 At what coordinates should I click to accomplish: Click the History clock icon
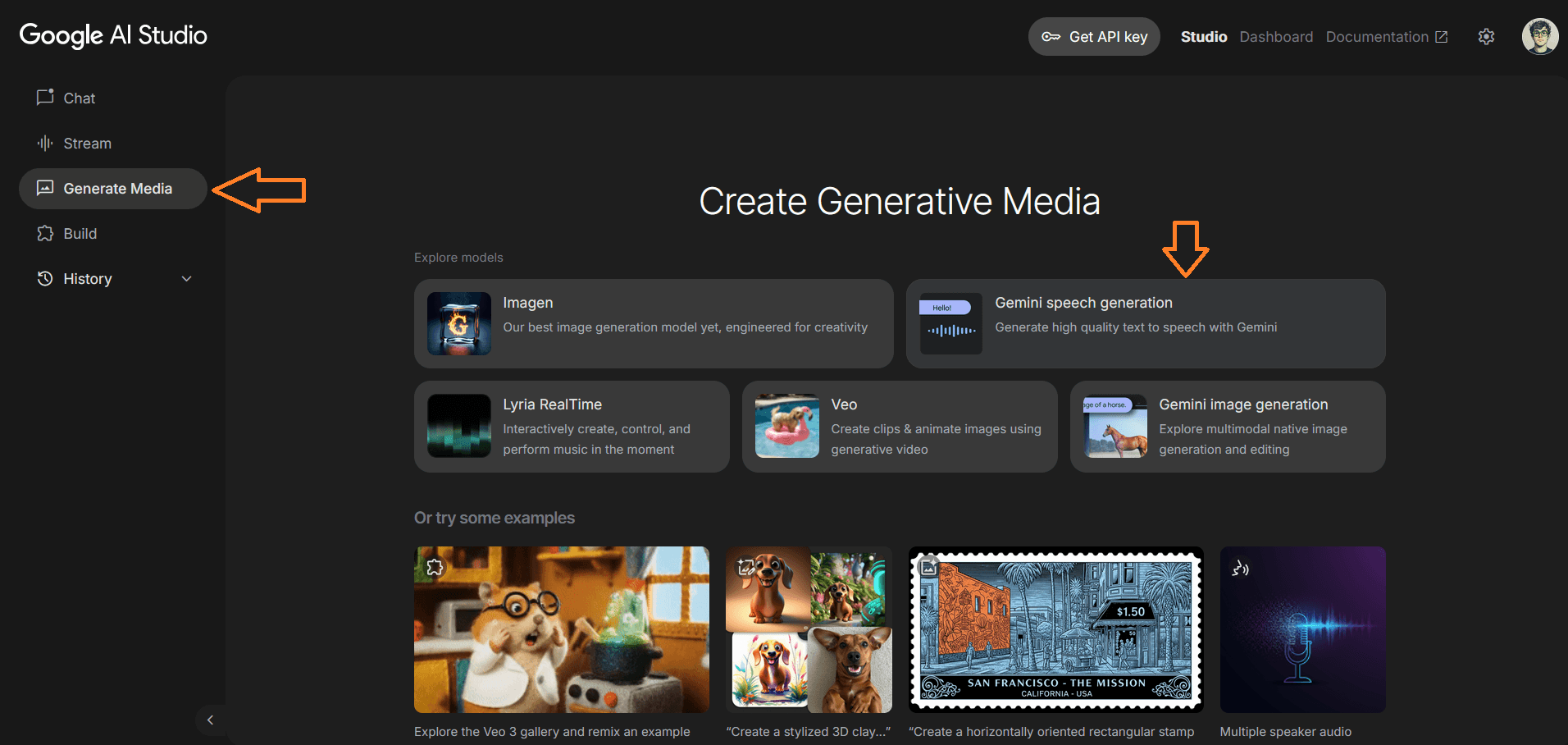pos(45,278)
